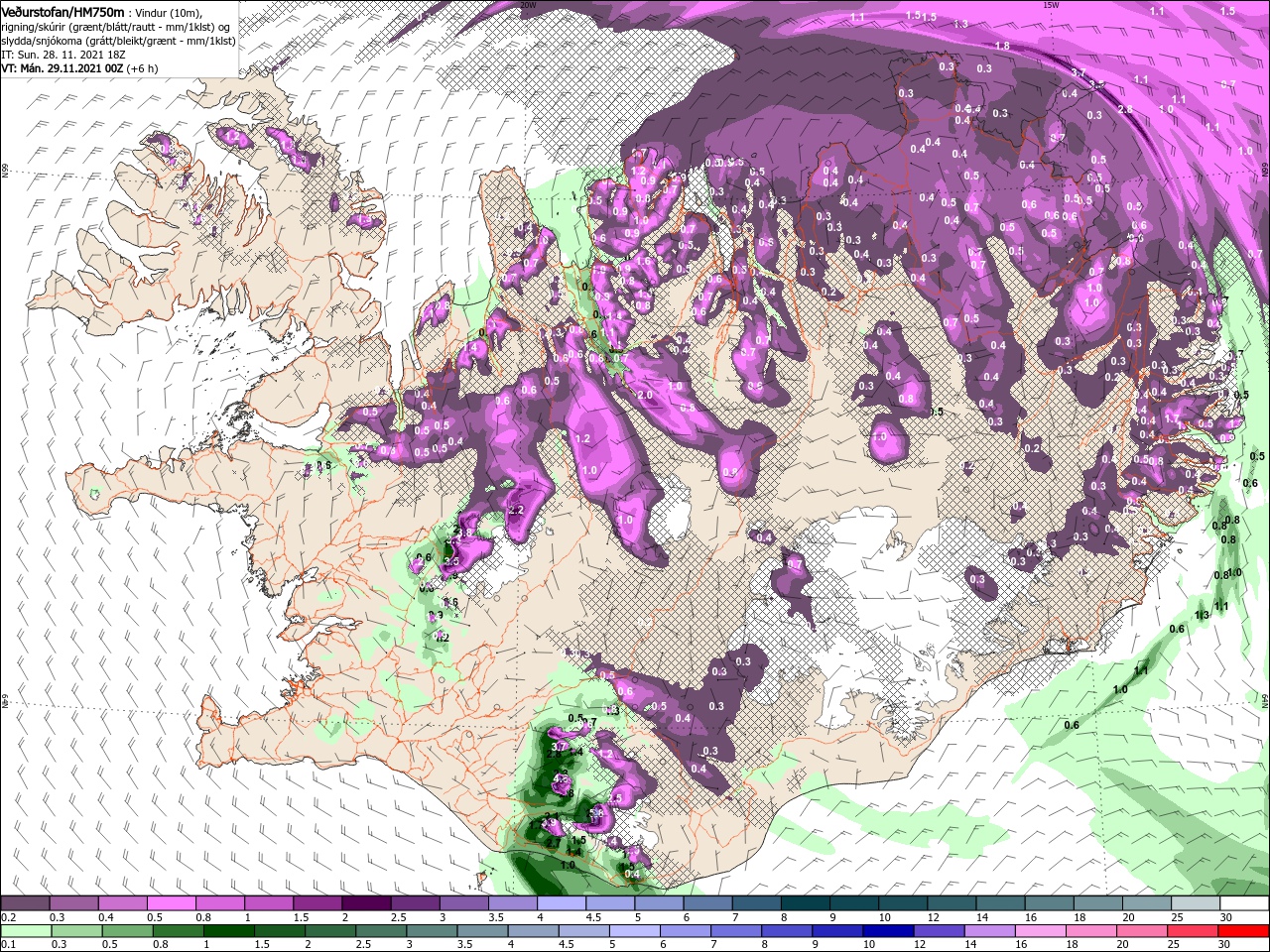
Task: Pick the snow-scale swatch from 3 to 3.5
Action: coord(463,903)
